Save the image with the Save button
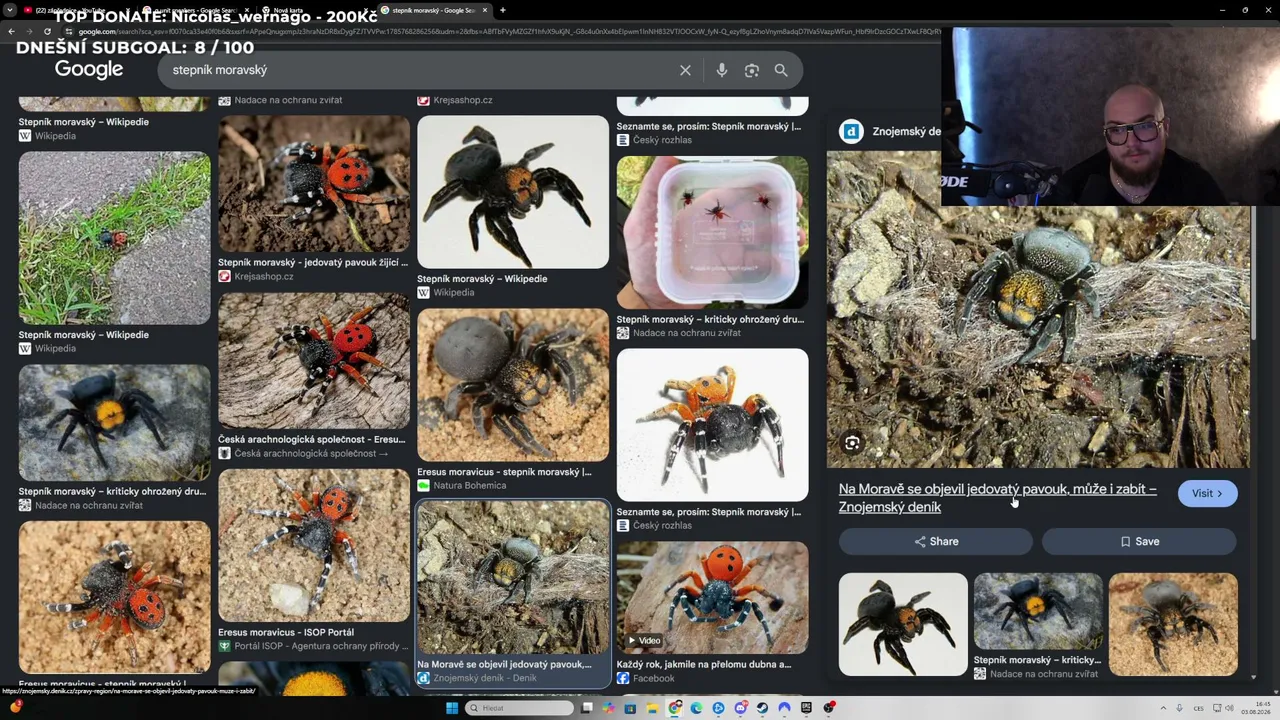The image size is (1280, 720). [1139, 541]
